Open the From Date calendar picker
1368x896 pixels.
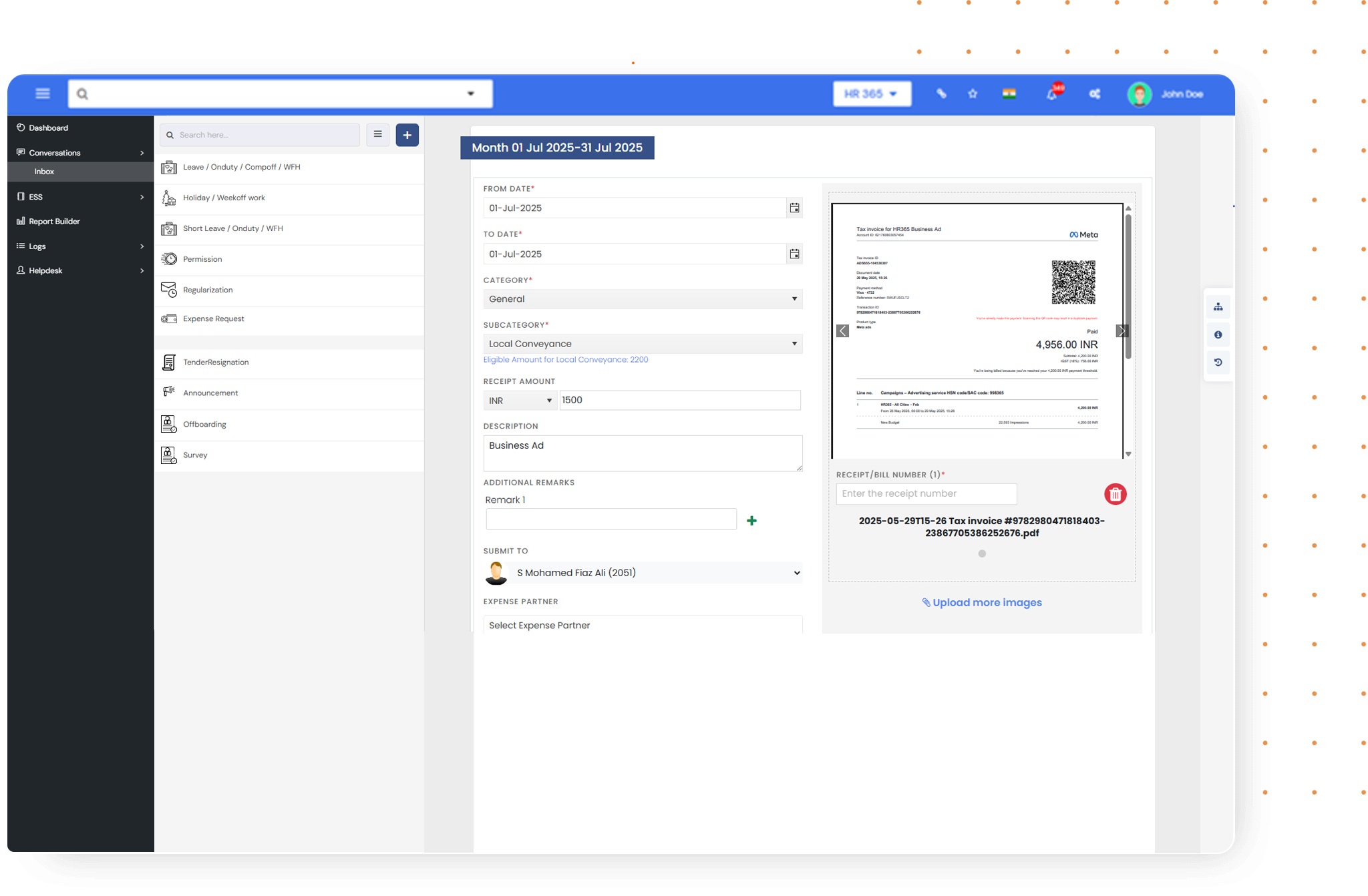point(794,208)
